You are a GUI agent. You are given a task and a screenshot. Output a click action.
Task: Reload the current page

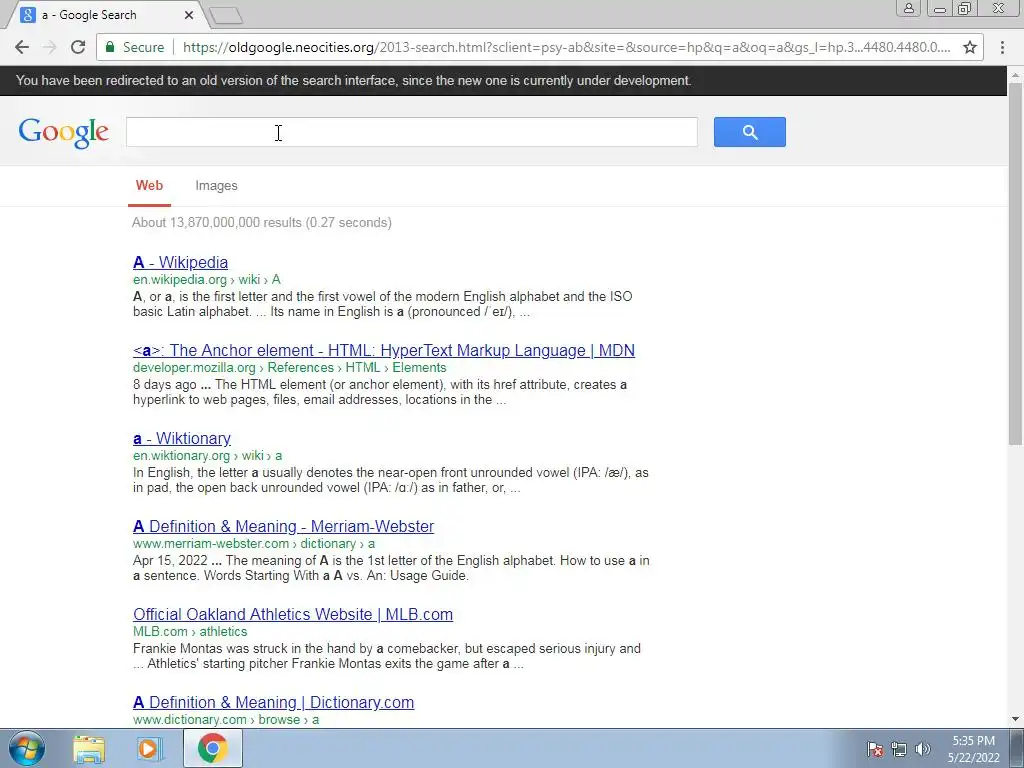[78, 47]
